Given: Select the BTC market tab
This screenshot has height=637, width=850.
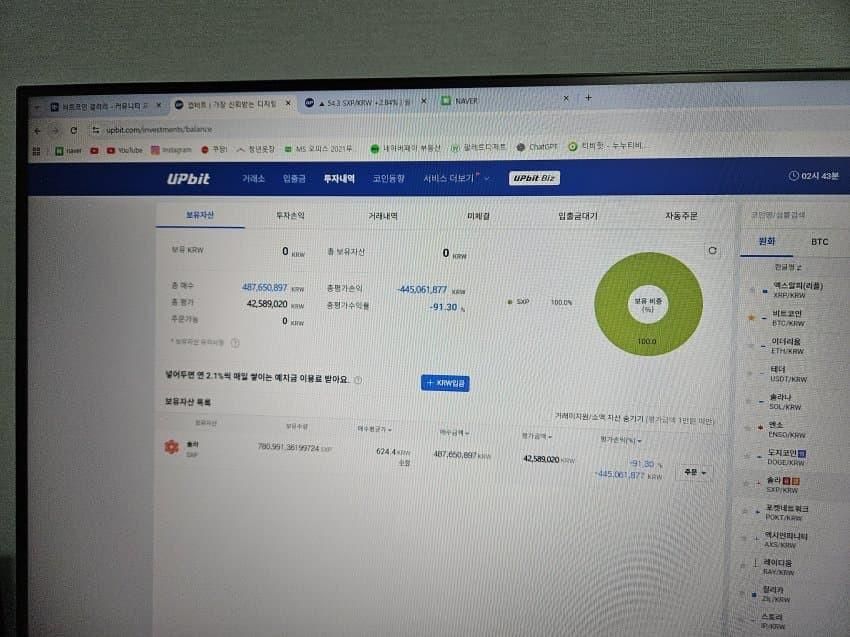Looking at the screenshot, I should (819, 241).
